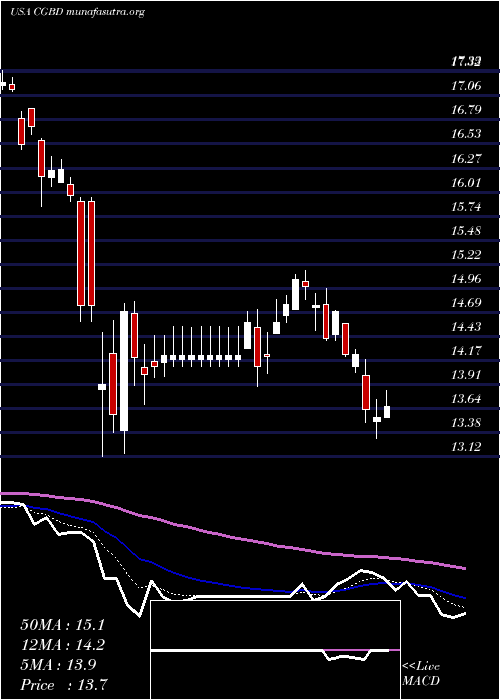Screen dimensions: 500x700
Task: Click the 13.91 price axis label
Action: click(466, 375)
